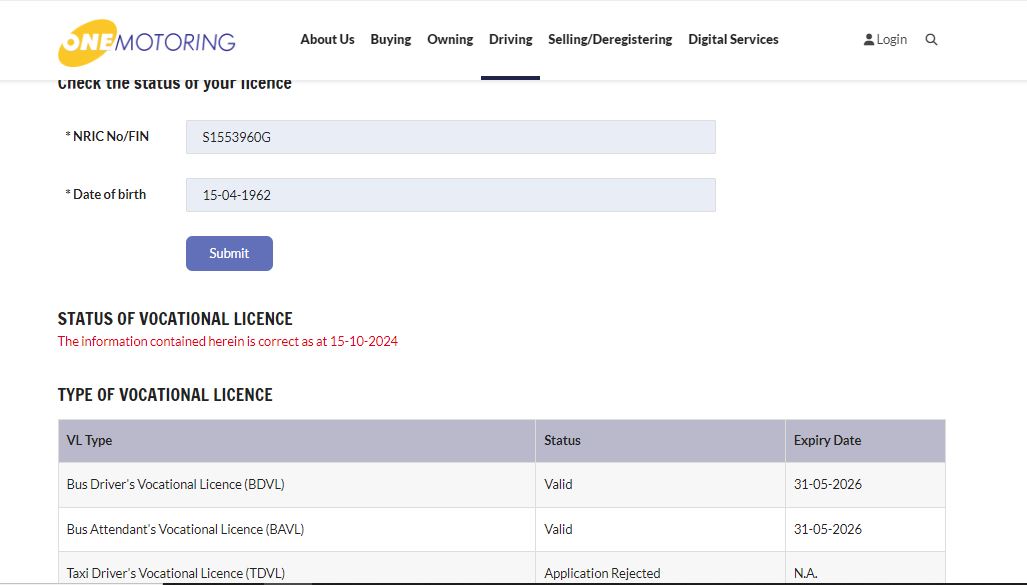Open the About Us menu

327,40
